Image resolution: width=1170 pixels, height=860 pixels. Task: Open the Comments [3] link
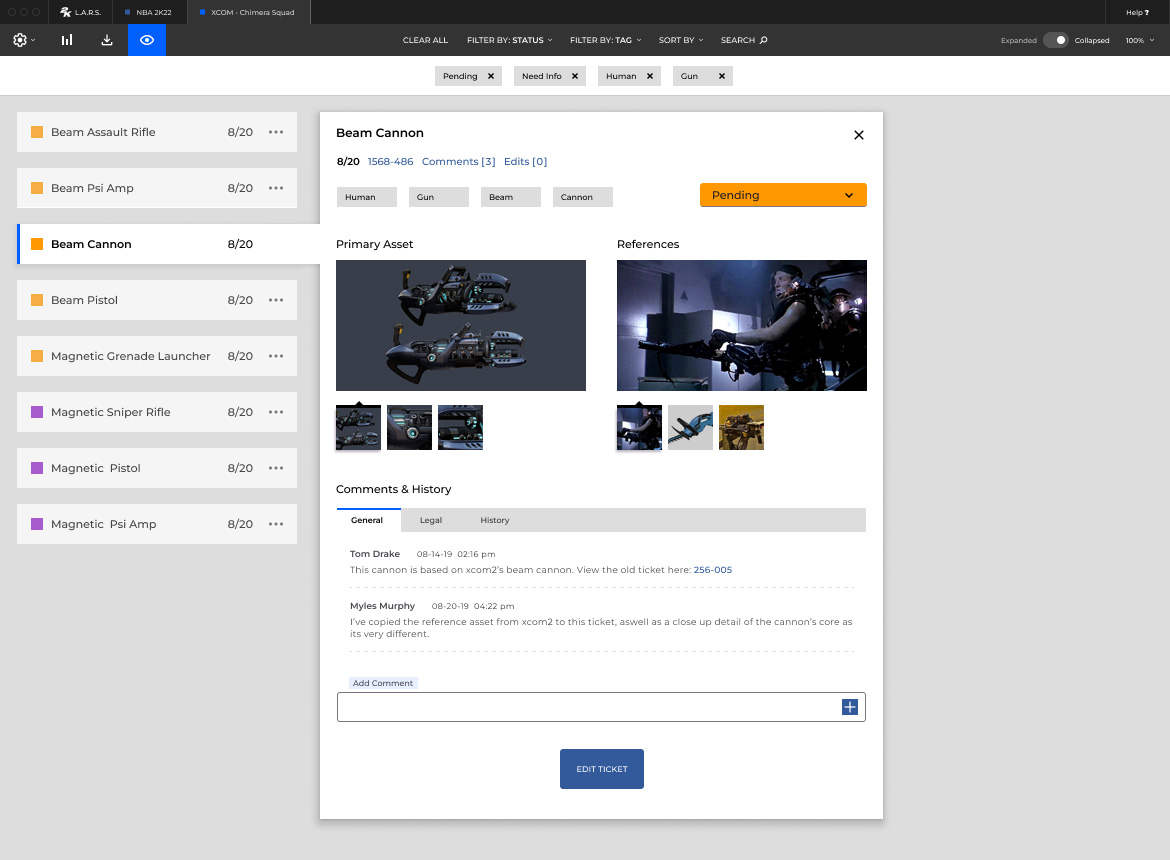point(458,161)
